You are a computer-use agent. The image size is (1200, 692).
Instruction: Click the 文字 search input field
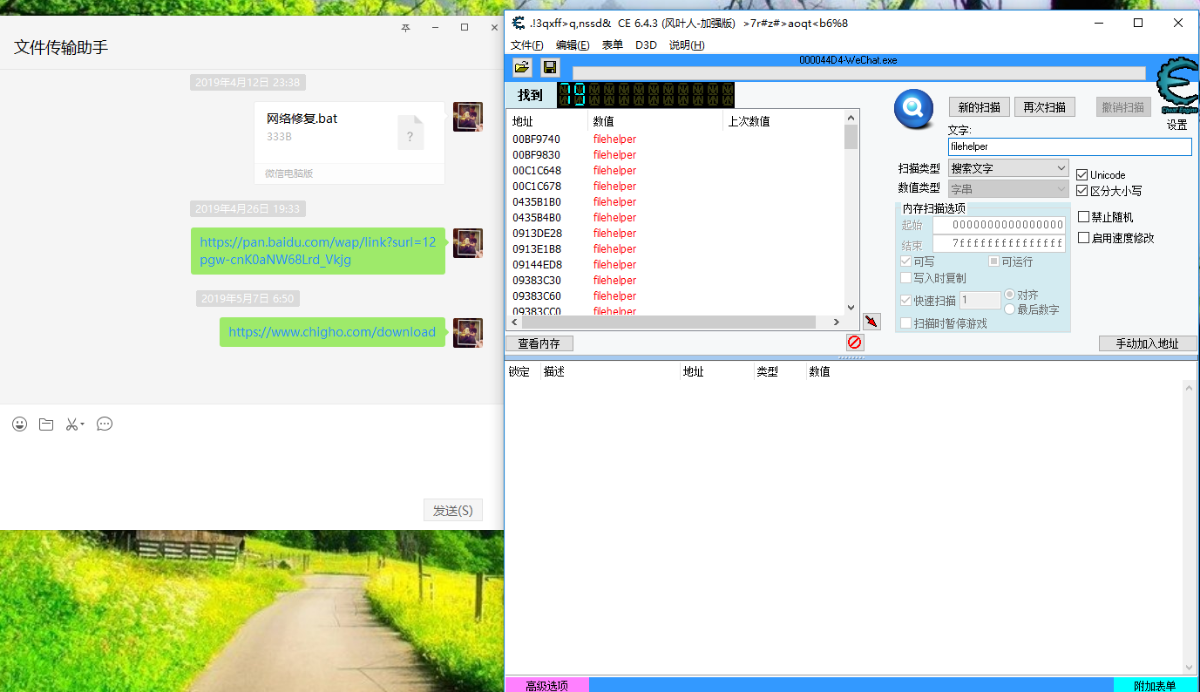(1070, 147)
